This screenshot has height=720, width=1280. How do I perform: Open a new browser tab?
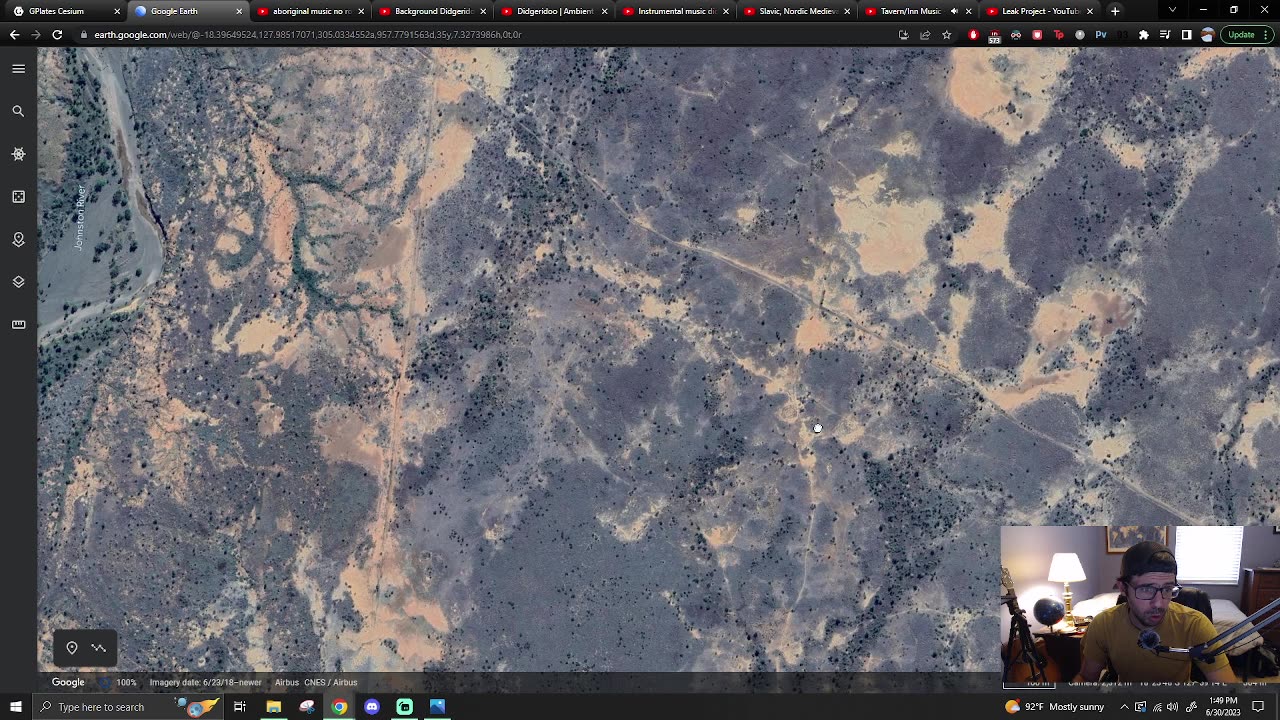(1115, 11)
